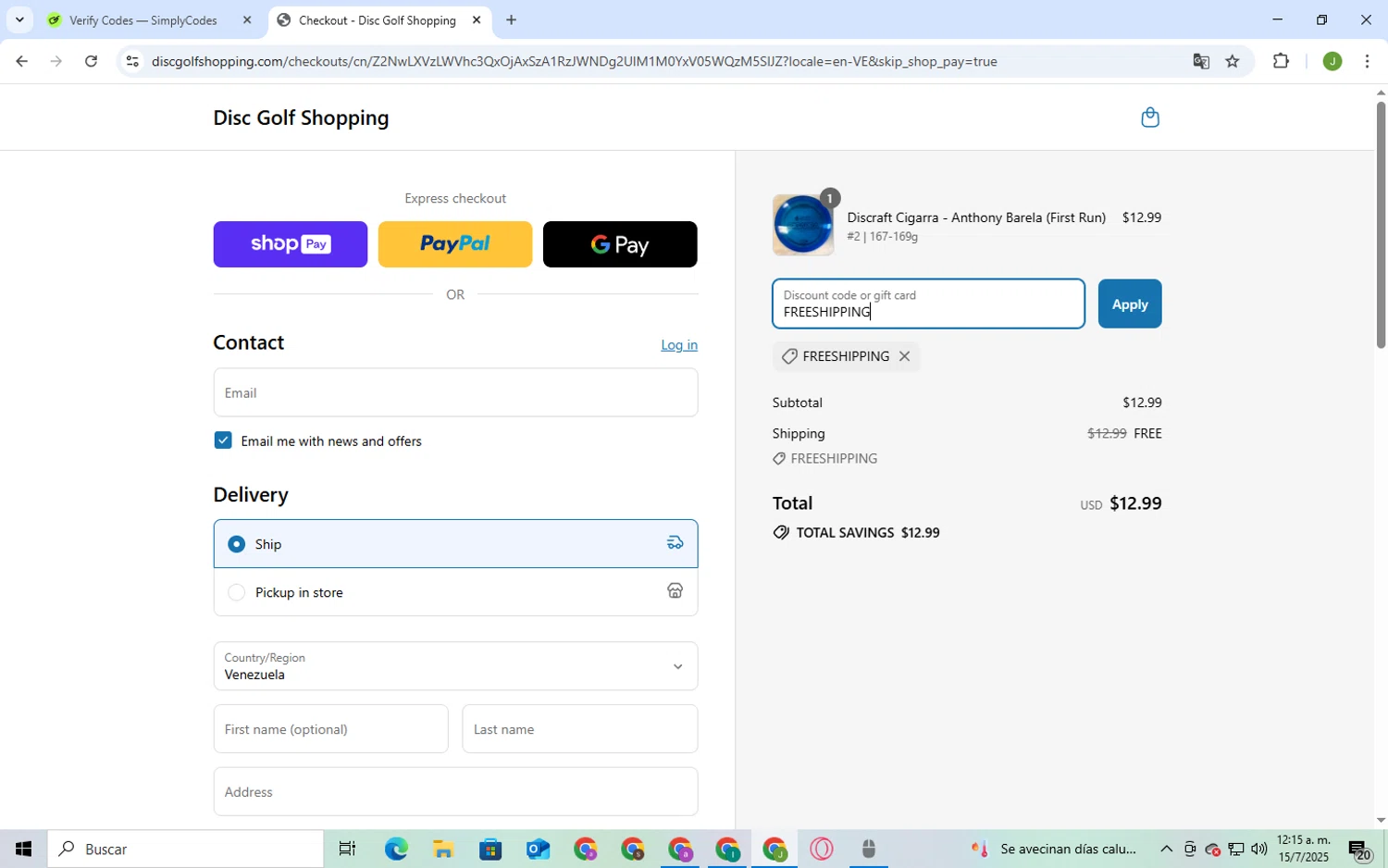The width and height of the screenshot is (1388, 868).
Task: Click the Ship truck icon
Action: pyautogui.click(x=675, y=543)
